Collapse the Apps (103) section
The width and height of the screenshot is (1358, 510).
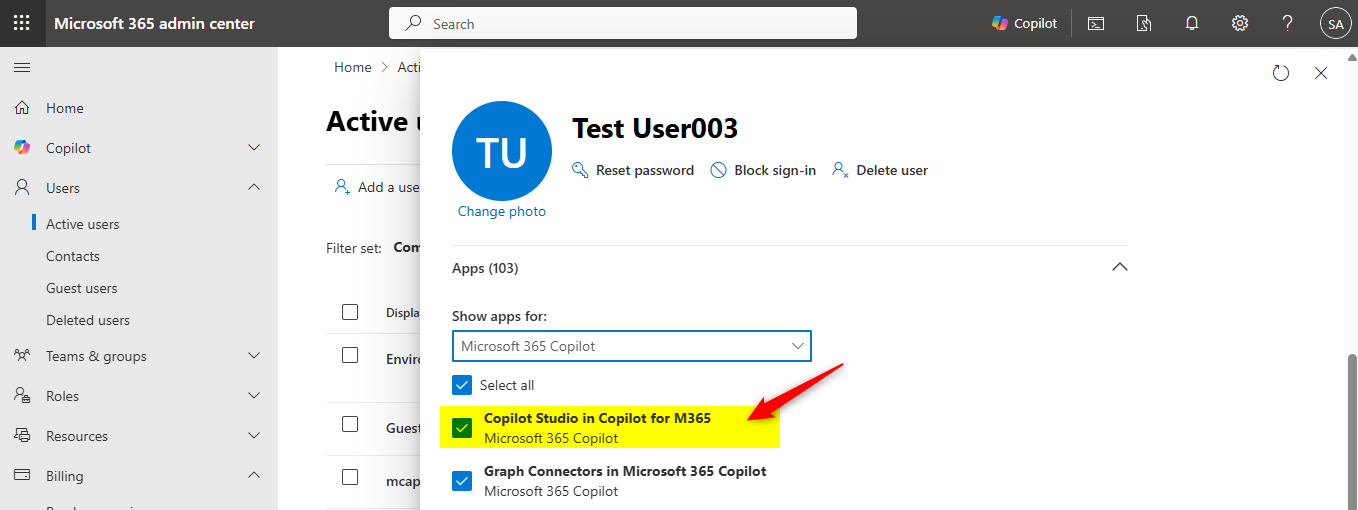(x=1120, y=268)
